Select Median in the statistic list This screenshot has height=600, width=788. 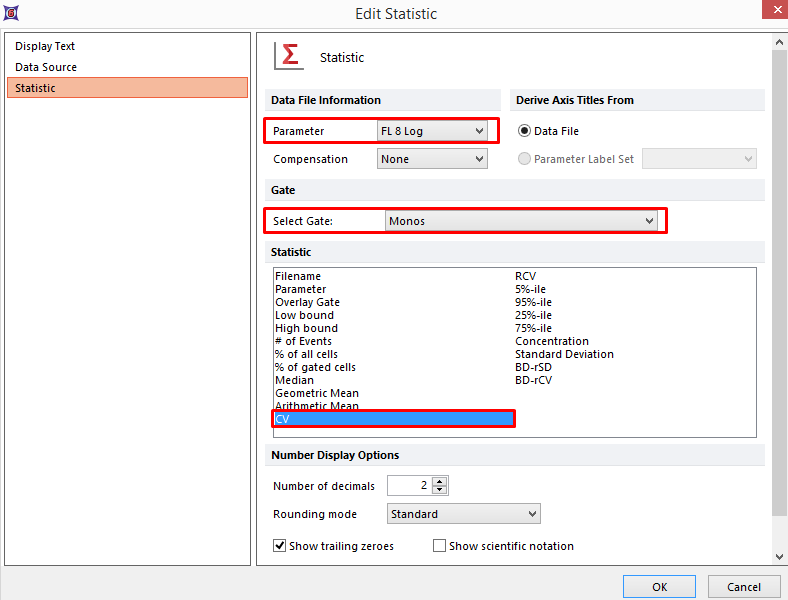[294, 380]
